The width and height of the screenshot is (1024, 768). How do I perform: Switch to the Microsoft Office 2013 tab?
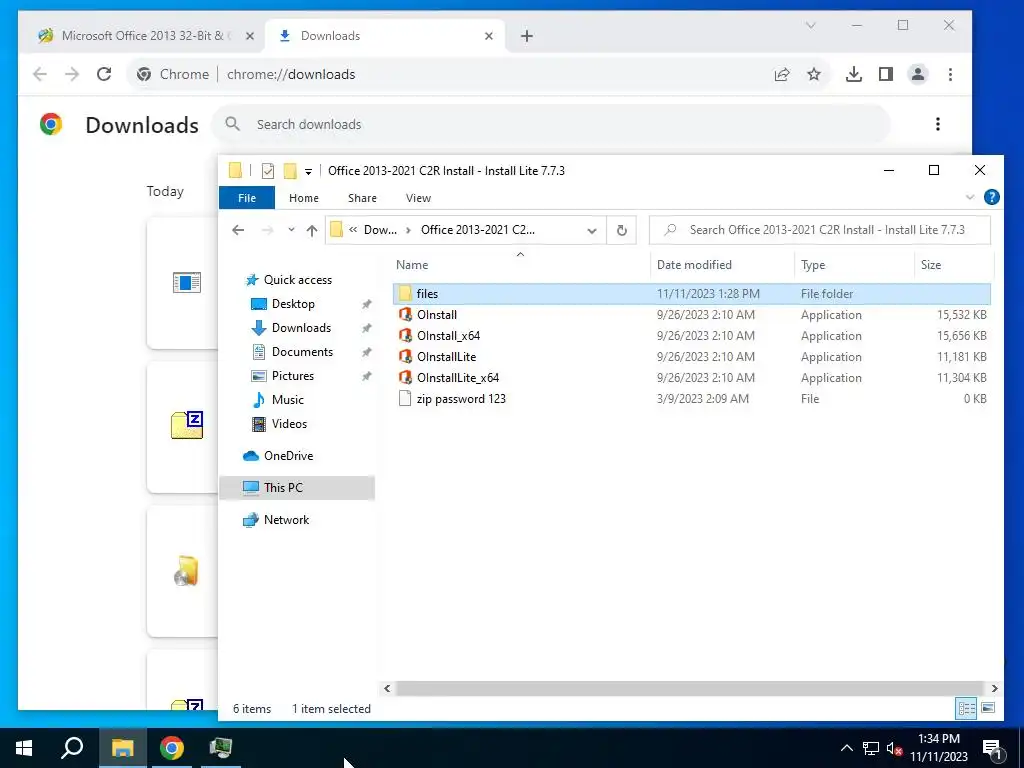point(146,36)
